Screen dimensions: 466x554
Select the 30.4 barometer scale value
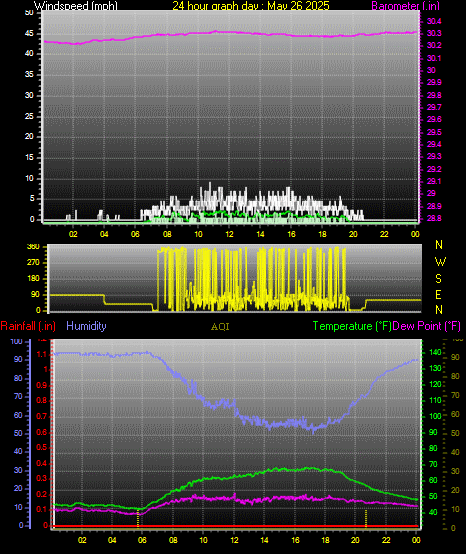(x=434, y=22)
